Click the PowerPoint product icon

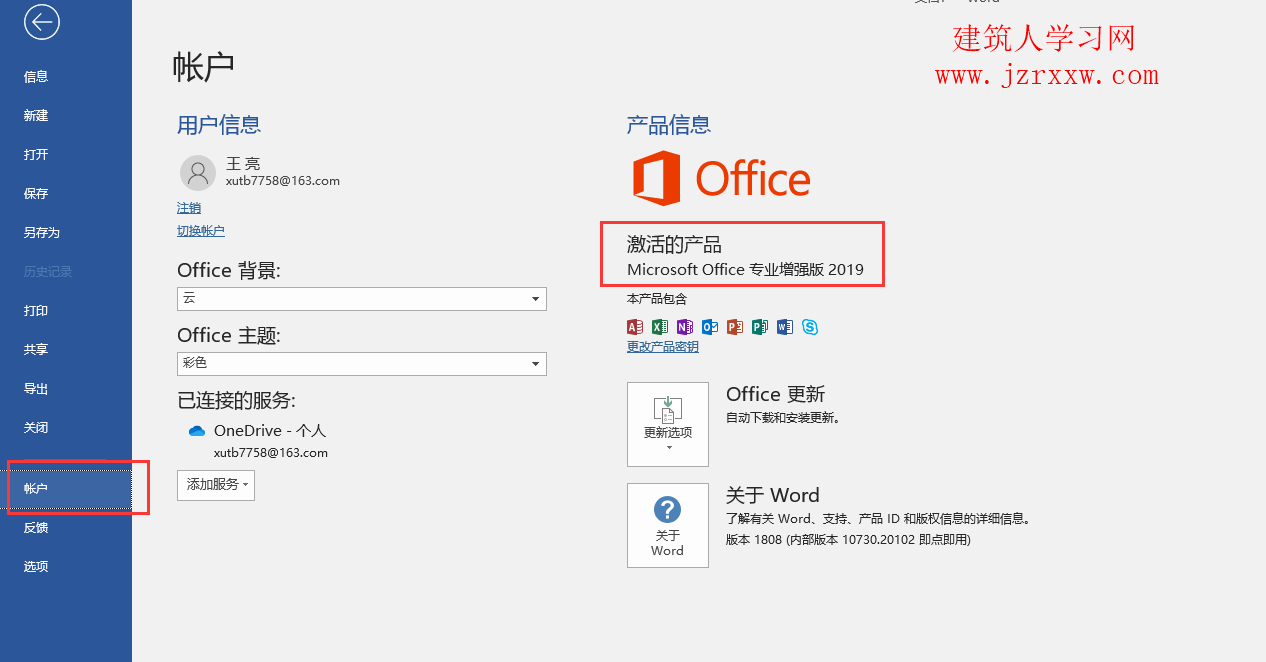735,327
